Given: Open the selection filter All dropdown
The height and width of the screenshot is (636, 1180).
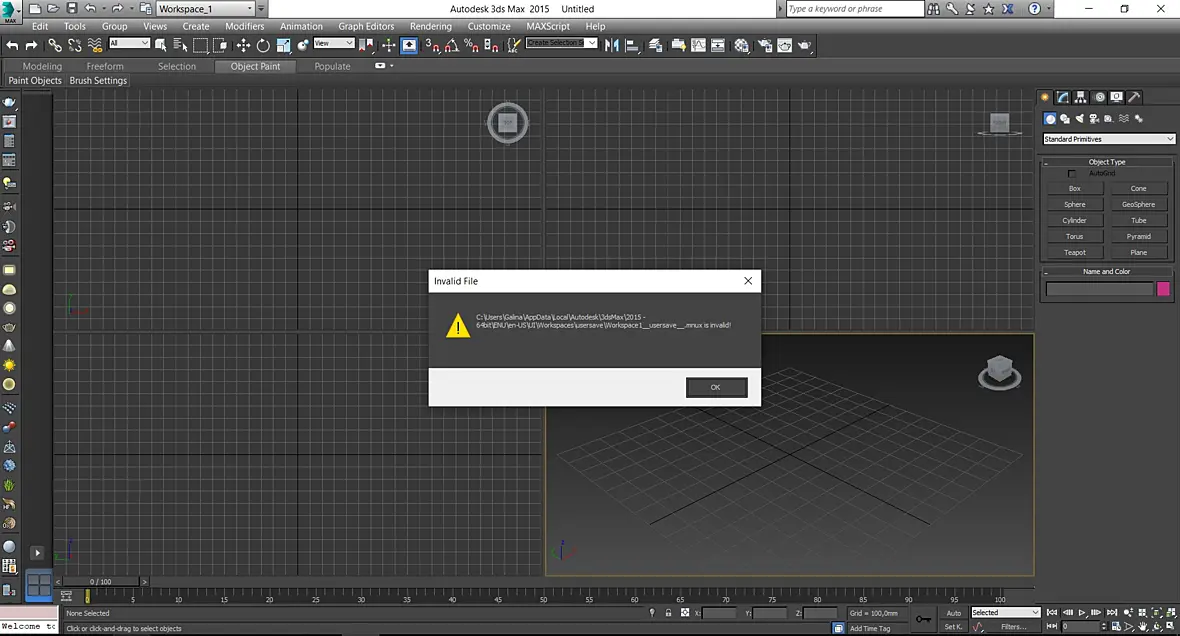Looking at the screenshot, I should 129,44.
